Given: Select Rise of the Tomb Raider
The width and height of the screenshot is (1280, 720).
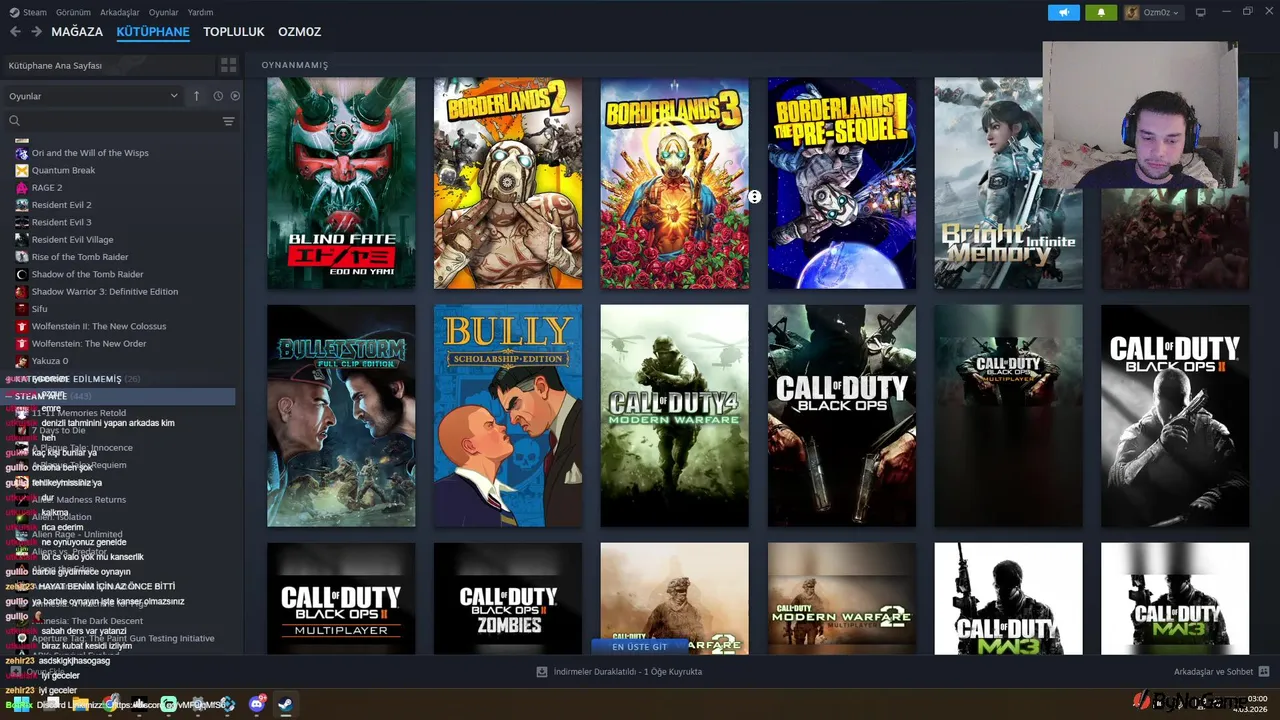Looking at the screenshot, I should [x=80, y=257].
